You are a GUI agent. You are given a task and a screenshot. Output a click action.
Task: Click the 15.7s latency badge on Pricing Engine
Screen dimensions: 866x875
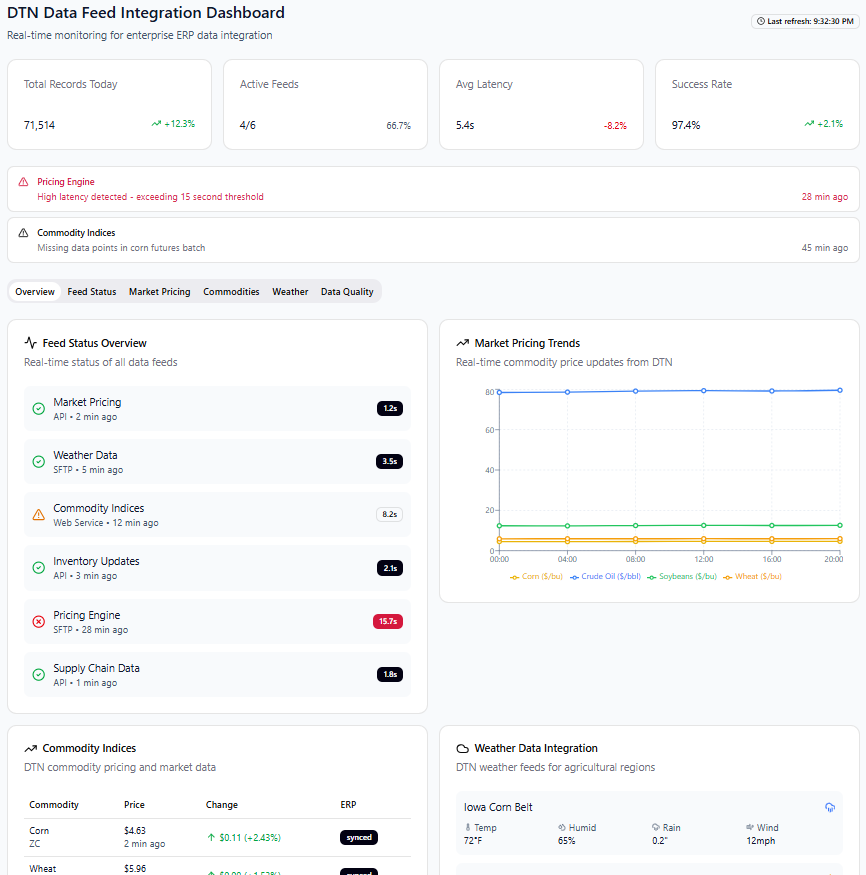click(390, 620)
